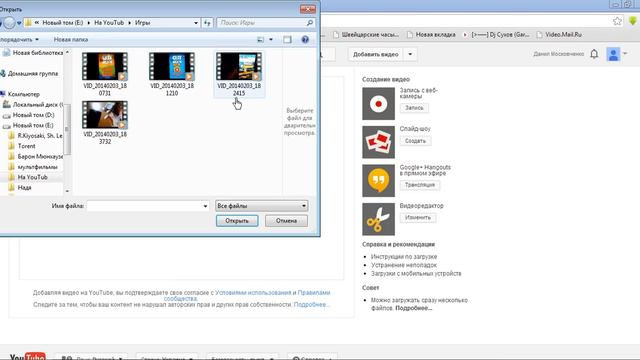Click the user avatar icon
Viewport: 640px width, 360px height.
613,54
